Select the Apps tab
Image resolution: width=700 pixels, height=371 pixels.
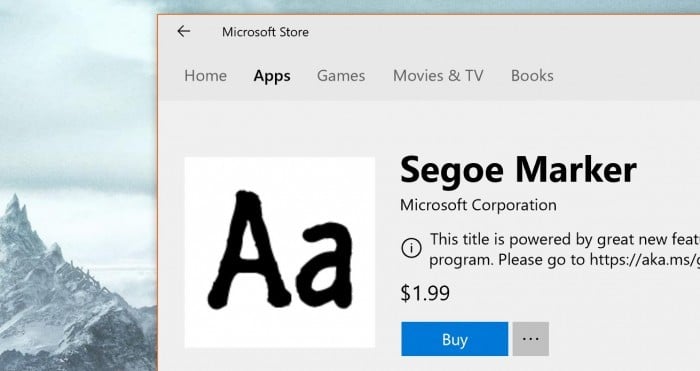point(272,76)
